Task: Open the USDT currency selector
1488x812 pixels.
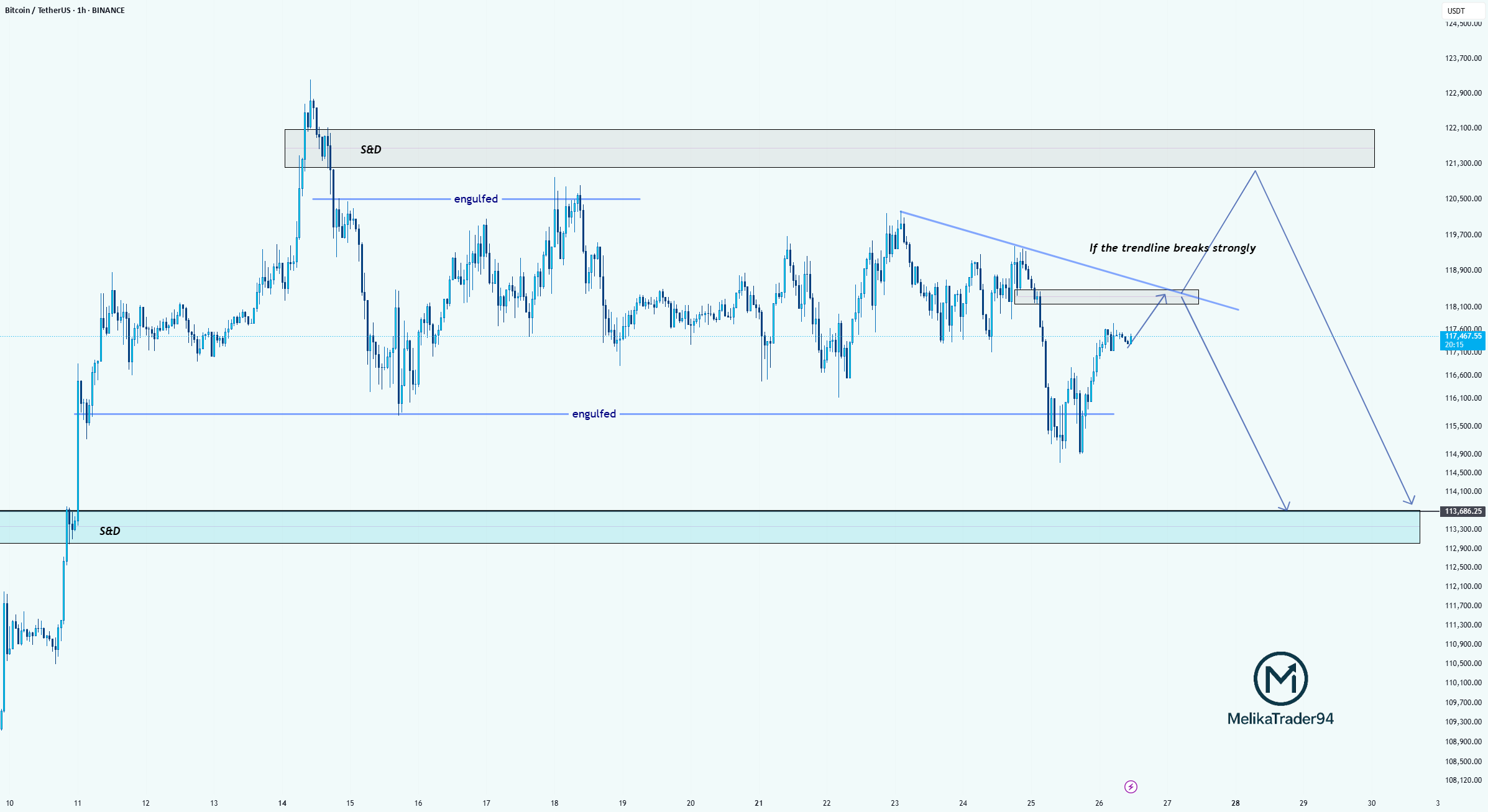Action: click(x=1463, y=11)
